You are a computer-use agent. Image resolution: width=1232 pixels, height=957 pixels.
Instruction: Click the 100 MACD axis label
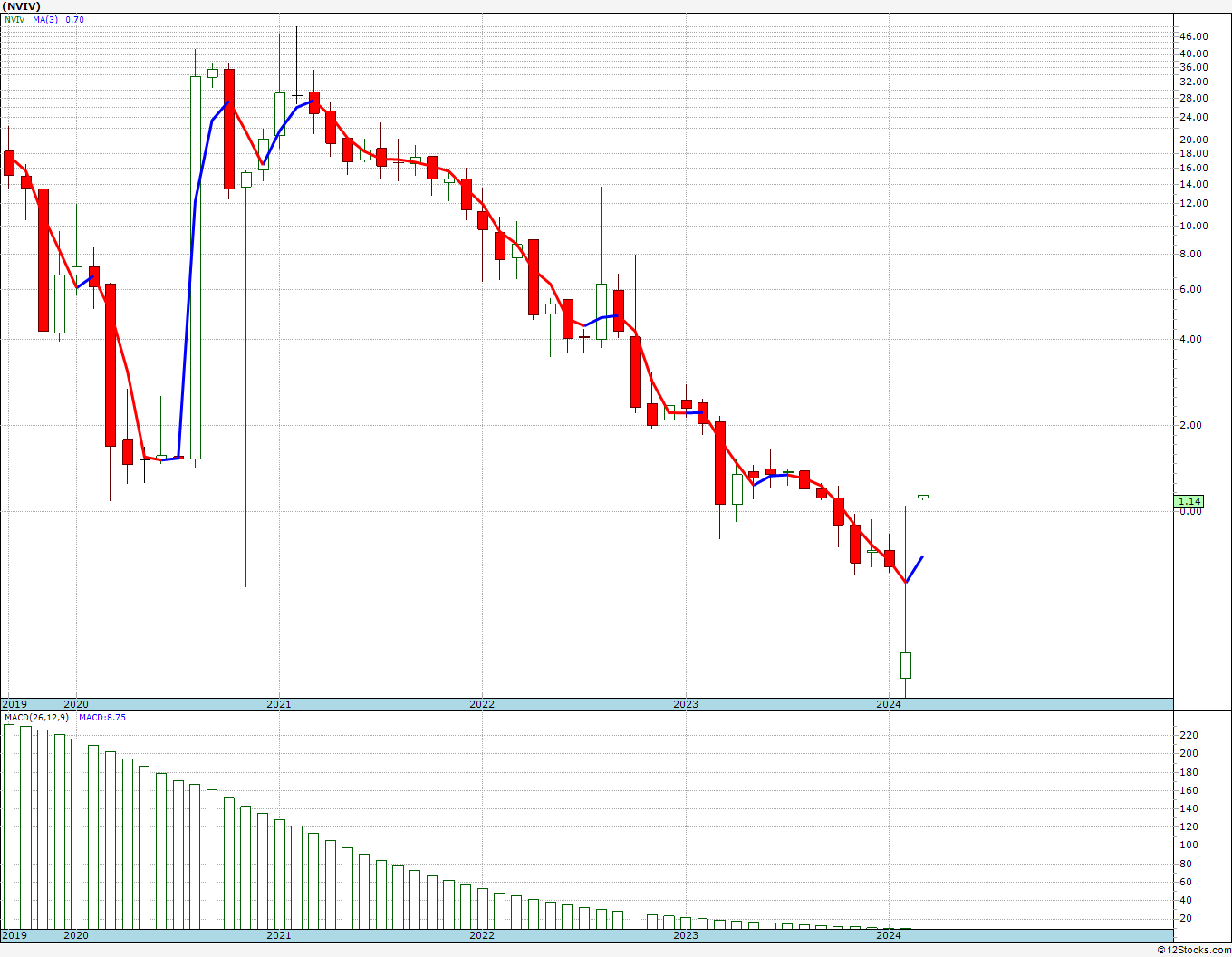pyautogui.click(x=1189, y=845)
